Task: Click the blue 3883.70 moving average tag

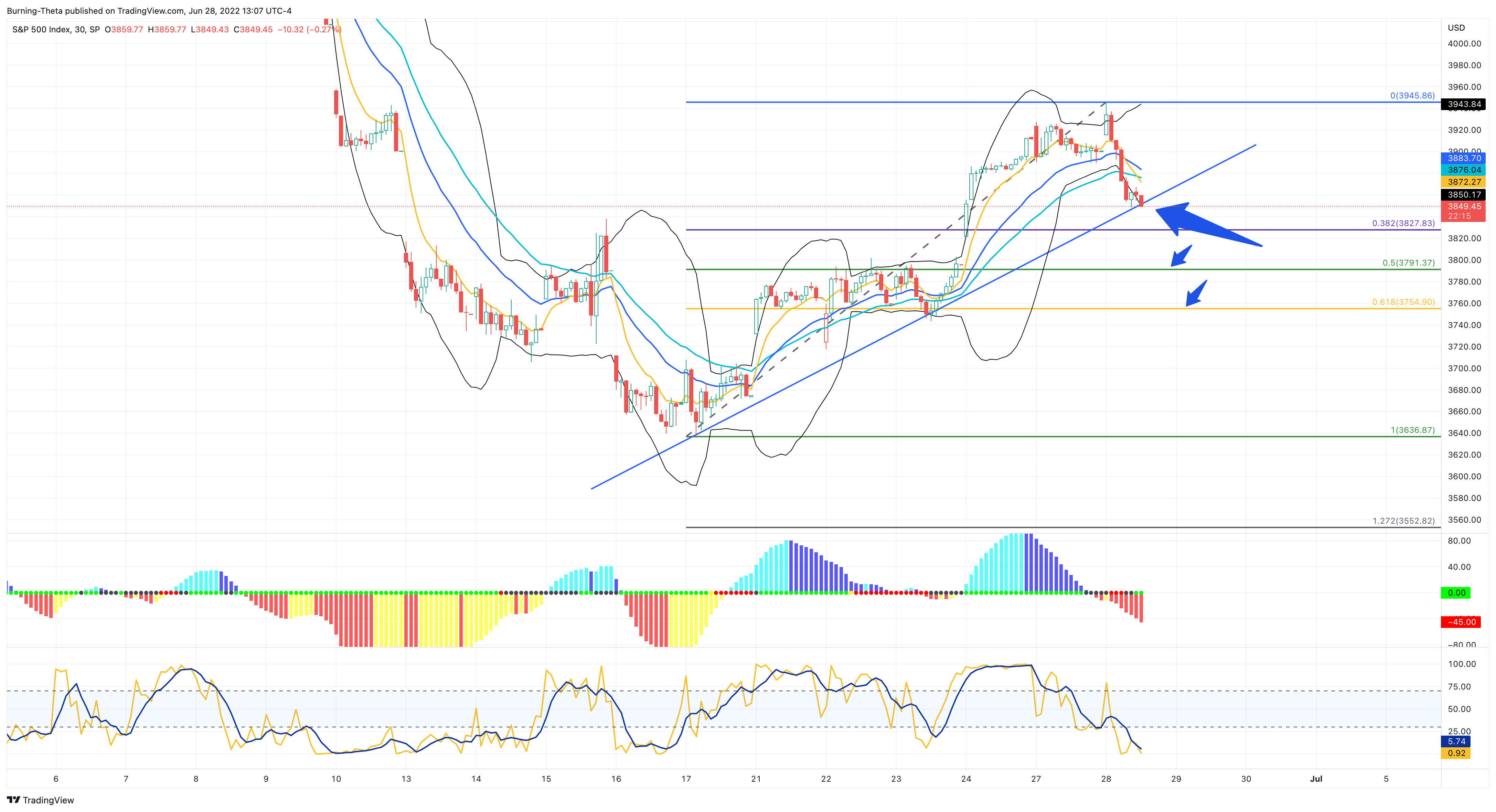Action: [1463, 158]
